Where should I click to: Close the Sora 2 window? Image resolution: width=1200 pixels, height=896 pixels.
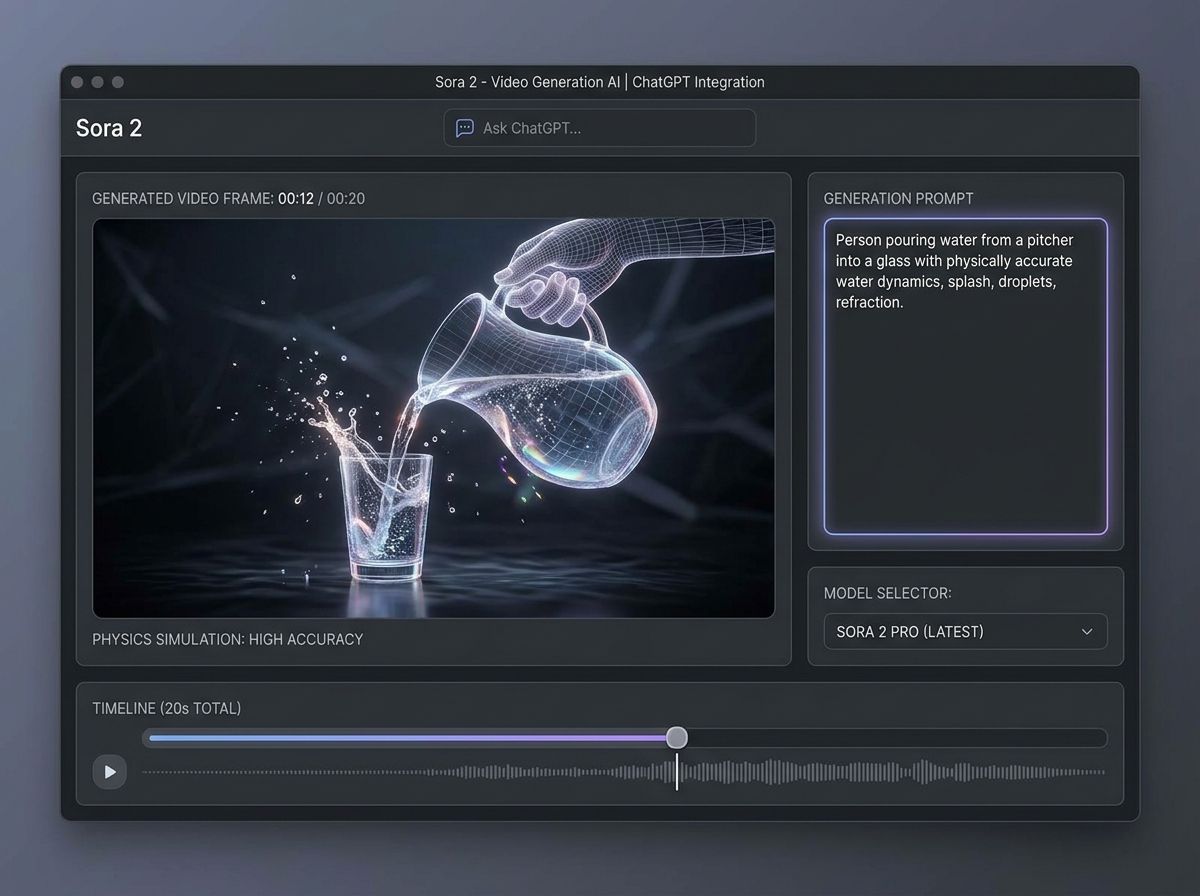pos(78,82)
